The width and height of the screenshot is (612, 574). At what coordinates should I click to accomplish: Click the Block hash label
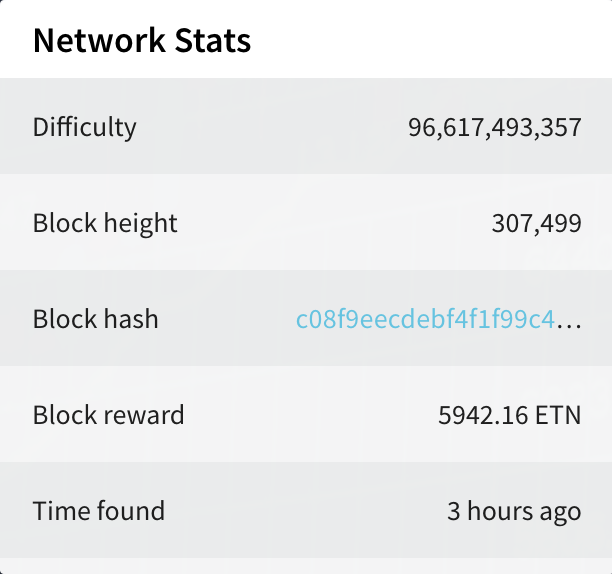click(96, 319)
